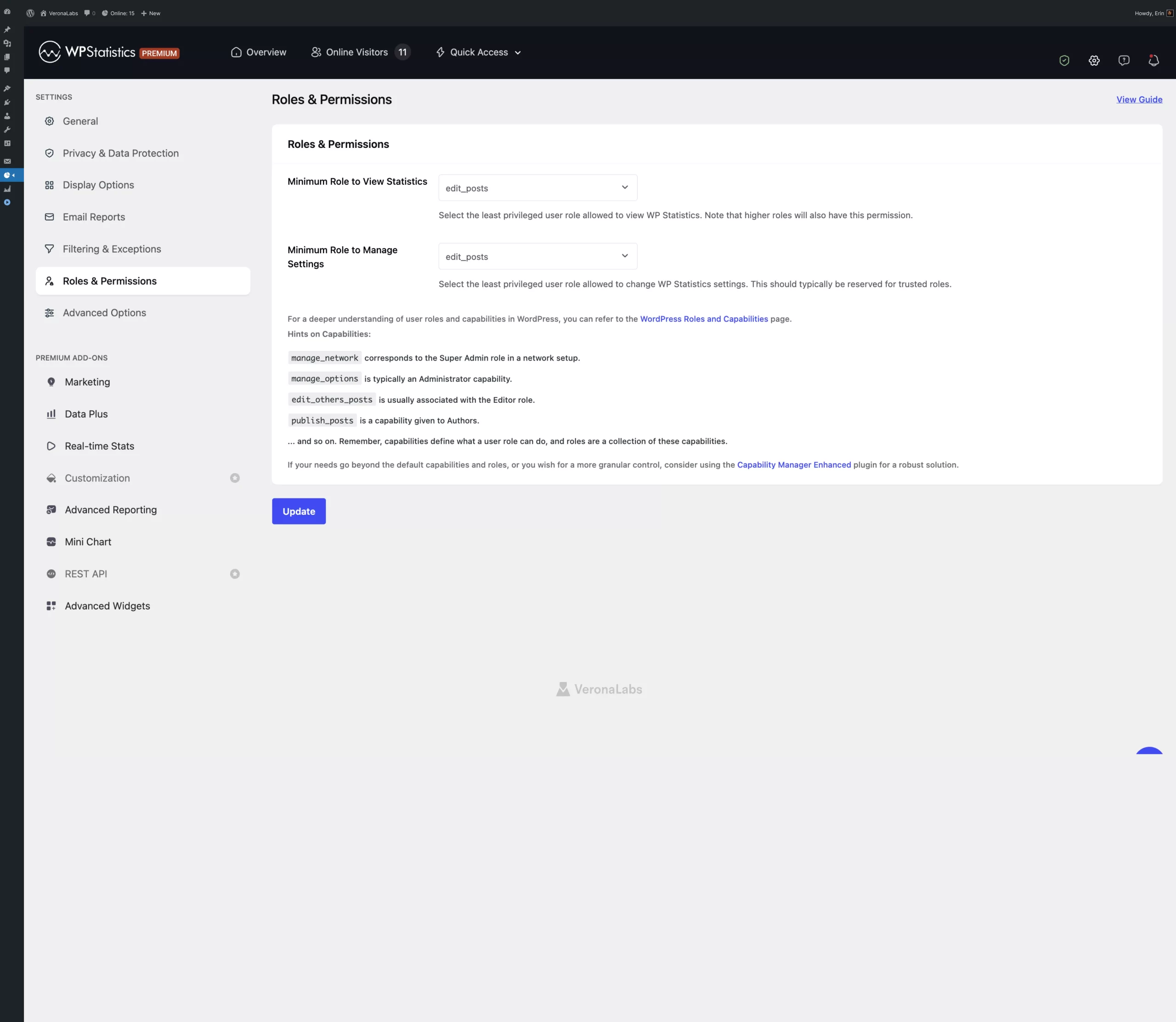Open Display Options settings
The width and height of the screenshot is (1176, 1022).
pyautogui.click(x=142, y=185)
